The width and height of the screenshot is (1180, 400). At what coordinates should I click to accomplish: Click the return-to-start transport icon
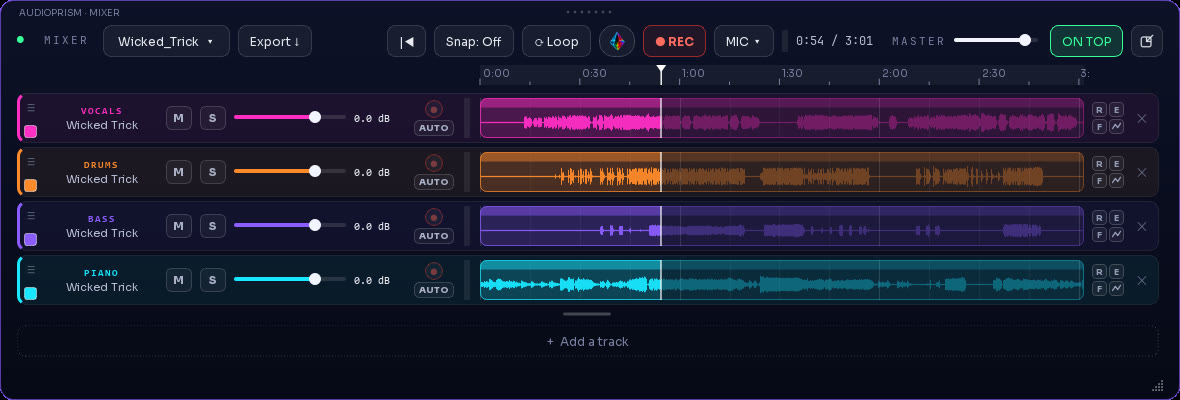click(406, 41)
